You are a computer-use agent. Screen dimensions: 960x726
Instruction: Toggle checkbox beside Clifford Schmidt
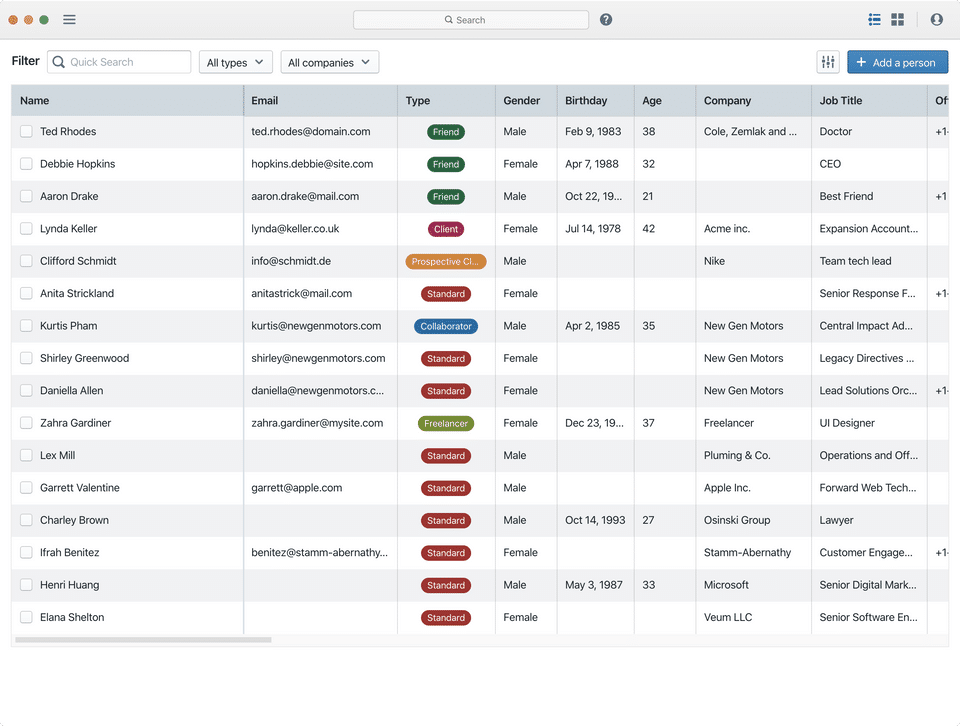[x=26, y=261]
